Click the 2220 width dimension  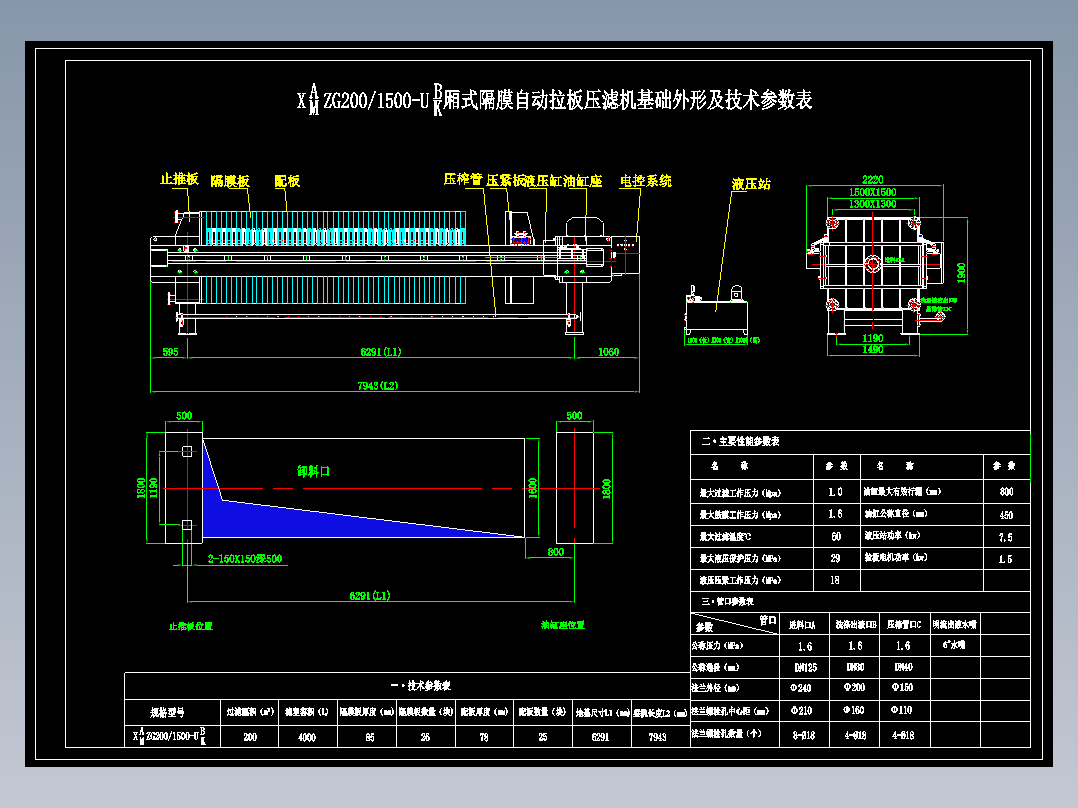(x=872, y=179)
